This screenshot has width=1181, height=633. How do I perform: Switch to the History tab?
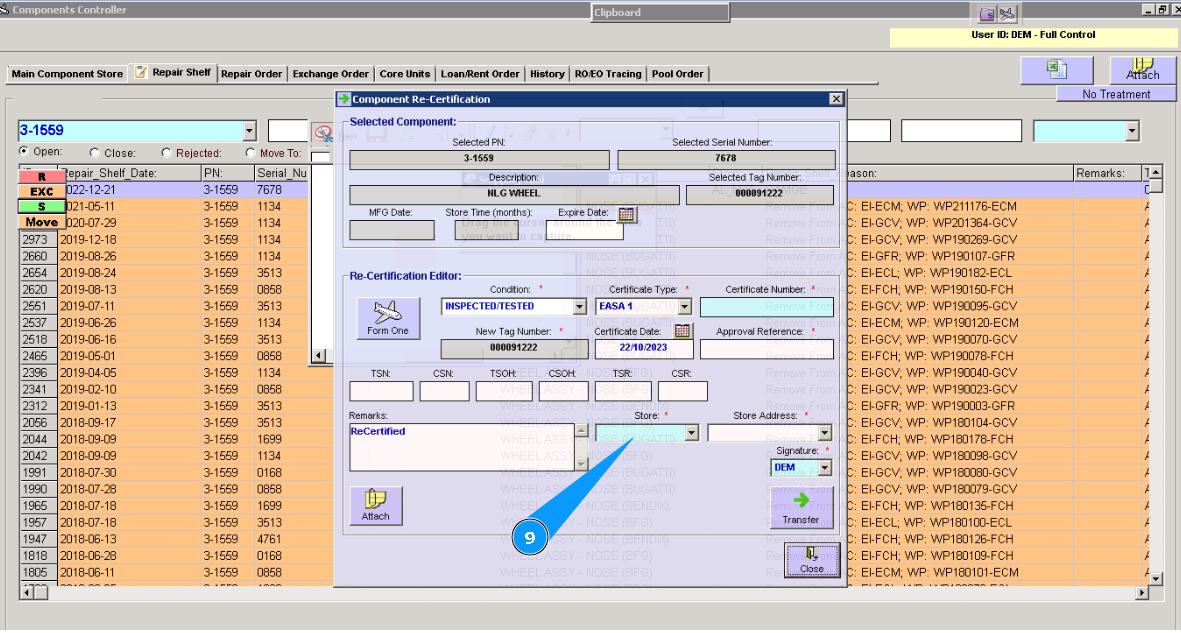[x=547, y=74]
